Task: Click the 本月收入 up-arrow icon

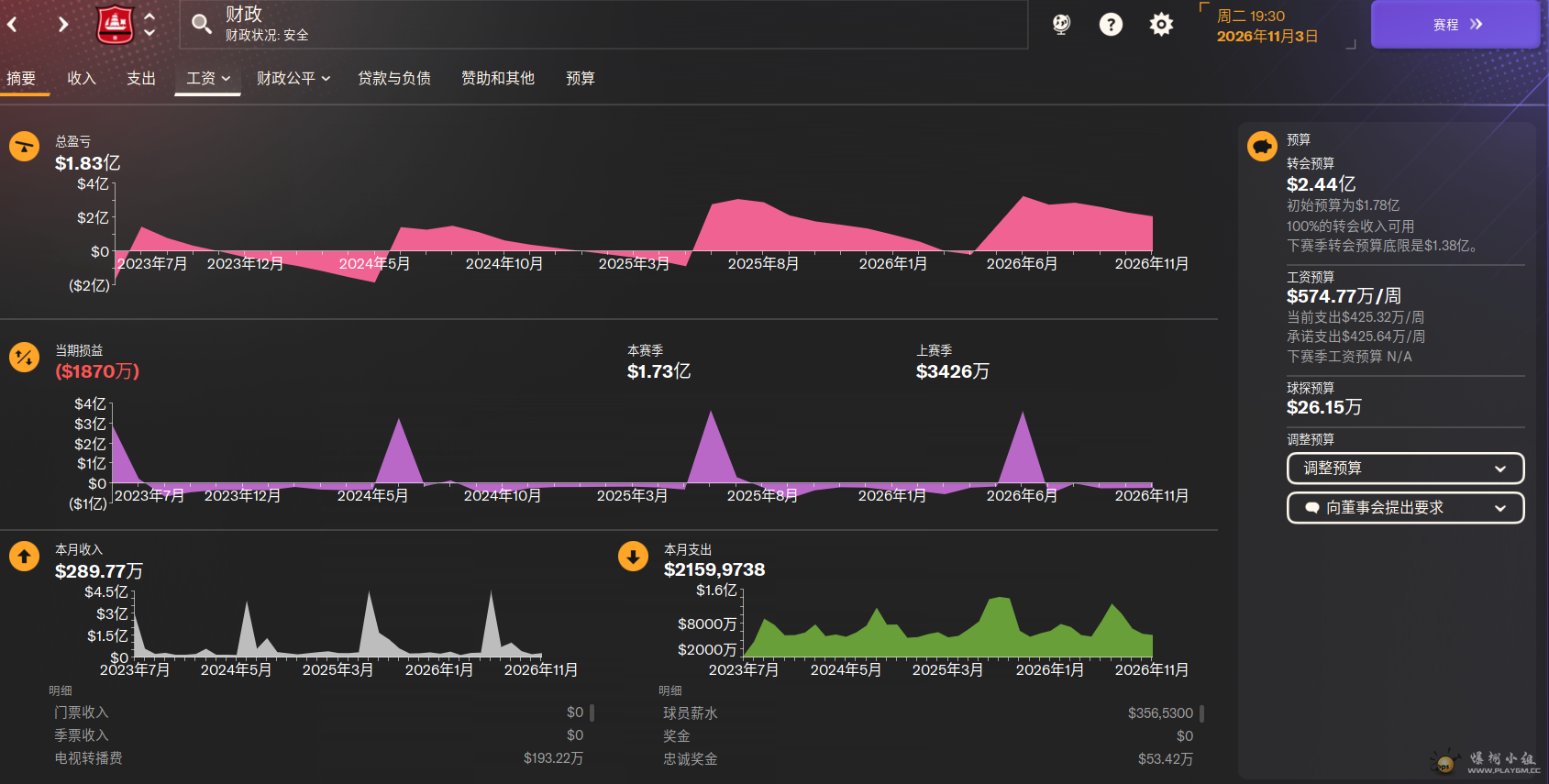Action: pyautogui.click(x=24, y=556)
